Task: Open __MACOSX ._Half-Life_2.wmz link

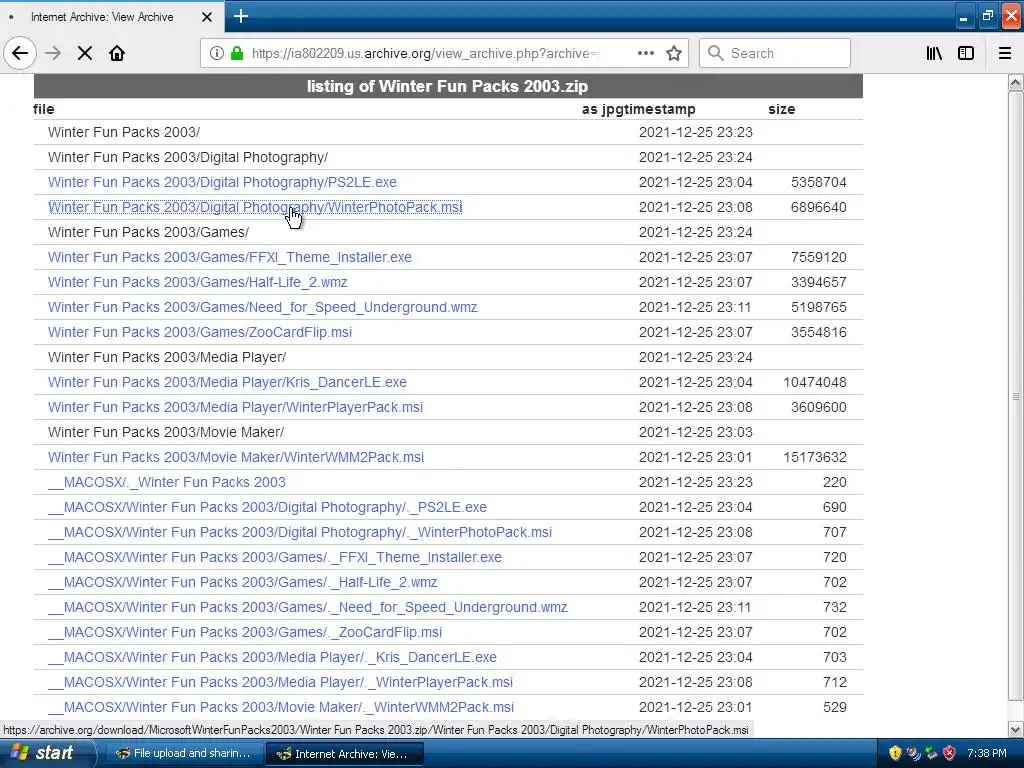Action: coord(242,582)
